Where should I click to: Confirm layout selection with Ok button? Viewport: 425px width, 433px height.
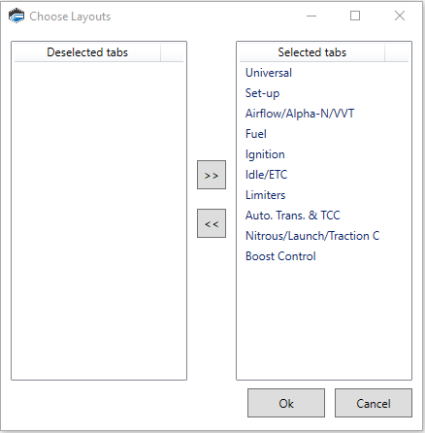(x=286, y=403)
